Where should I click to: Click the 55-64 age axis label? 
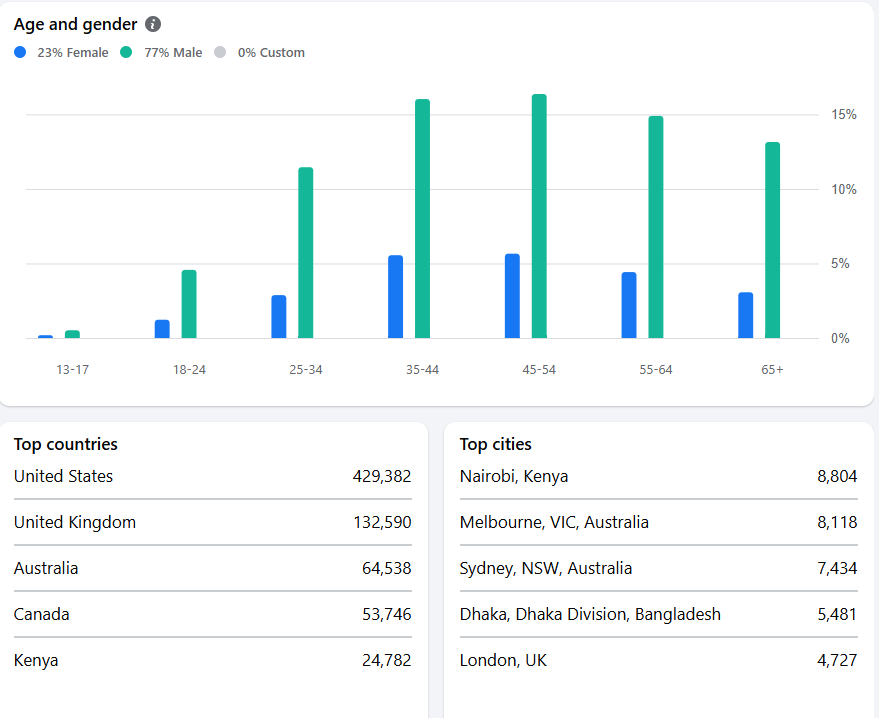[655, 370]
